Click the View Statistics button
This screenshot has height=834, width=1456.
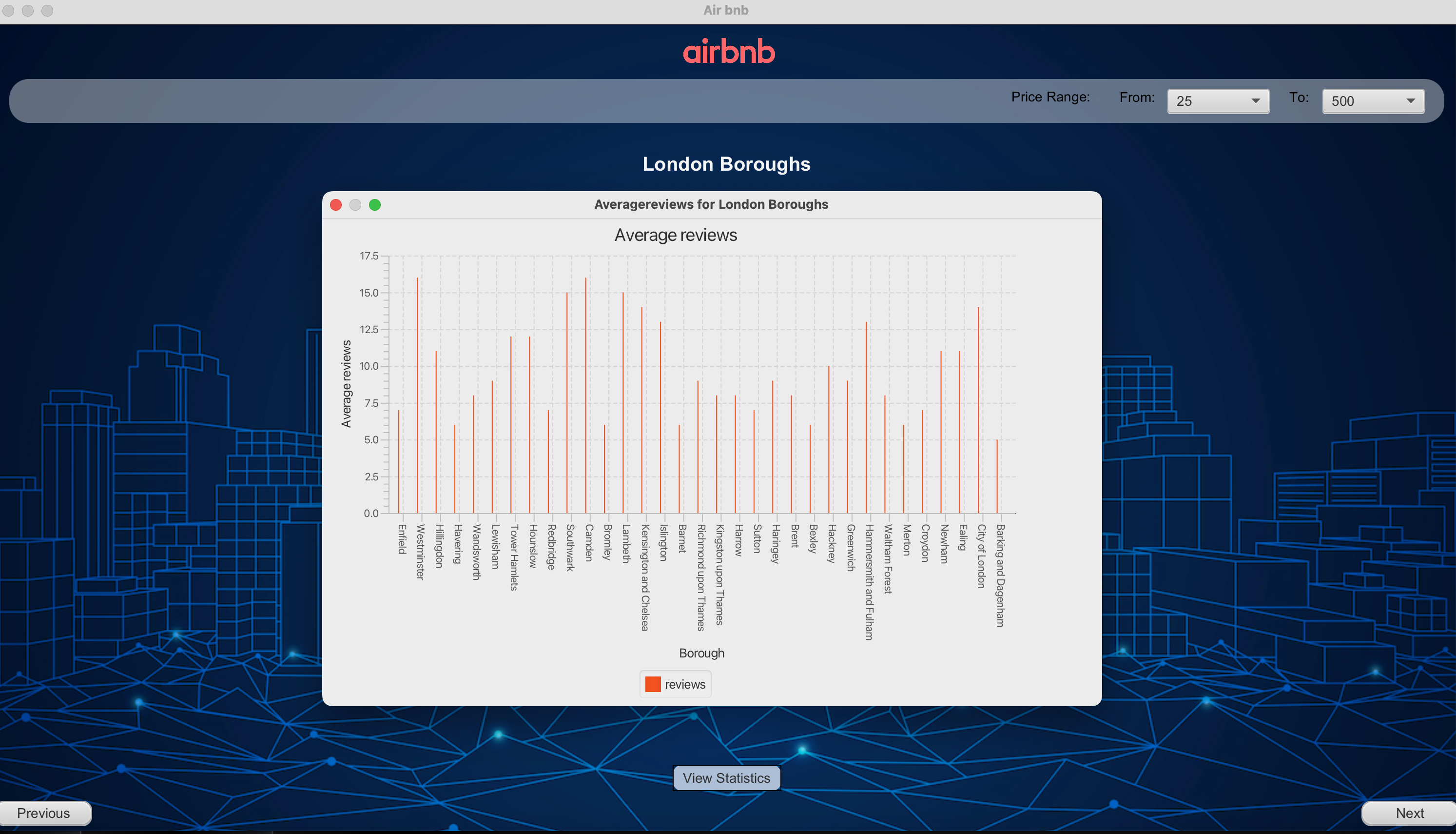[726, 777]
